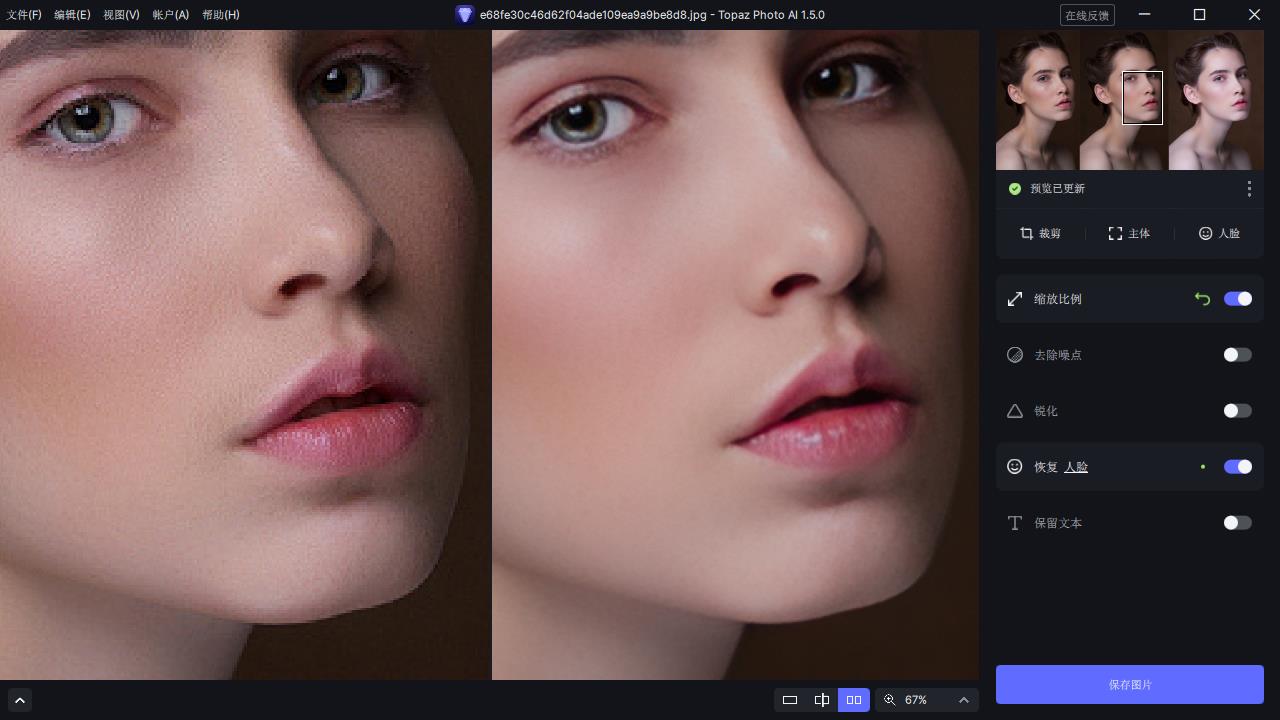
Task: Toggle the 缩放比例 upscale switch
Action: 1238,299
